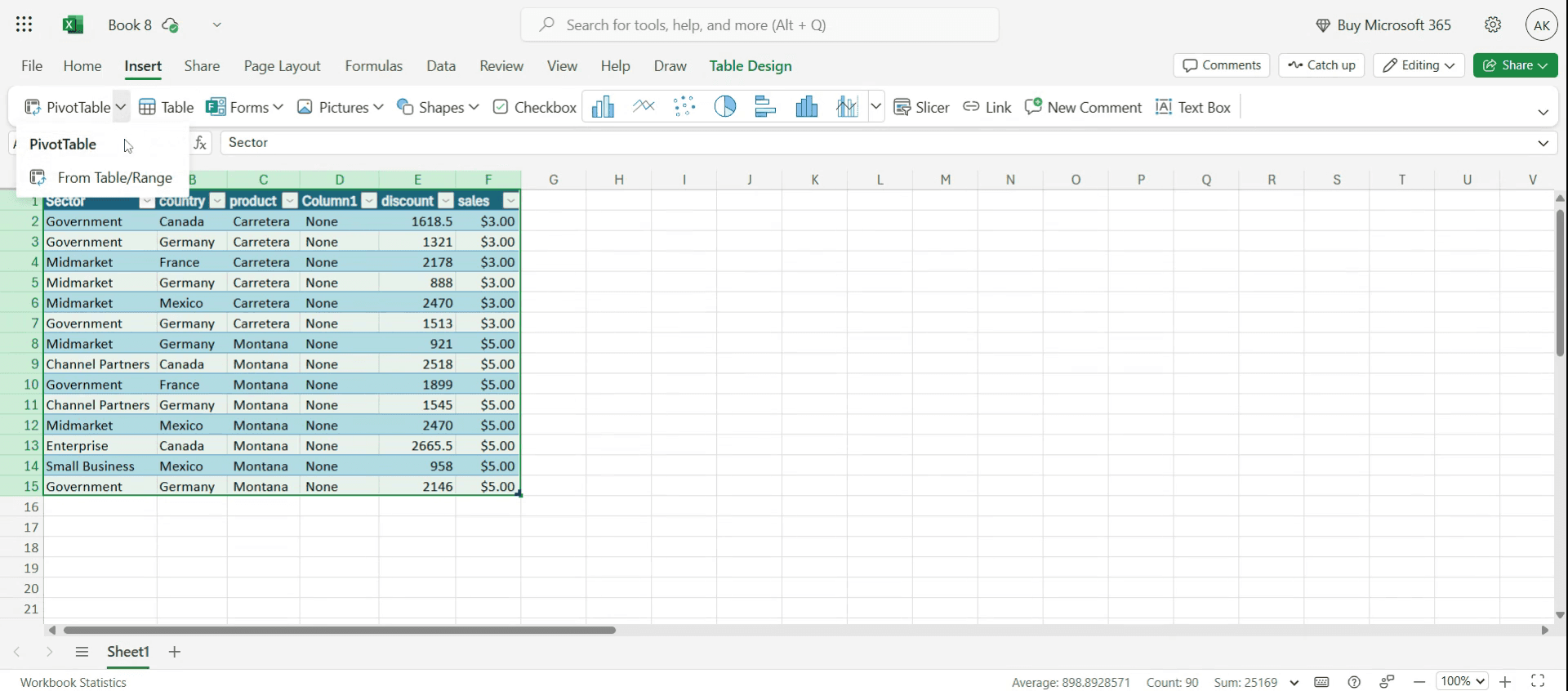The image size is (1568, 691).
Task: Open the Book 8 title dropdown chevron
Action: [x=216, y=25]
